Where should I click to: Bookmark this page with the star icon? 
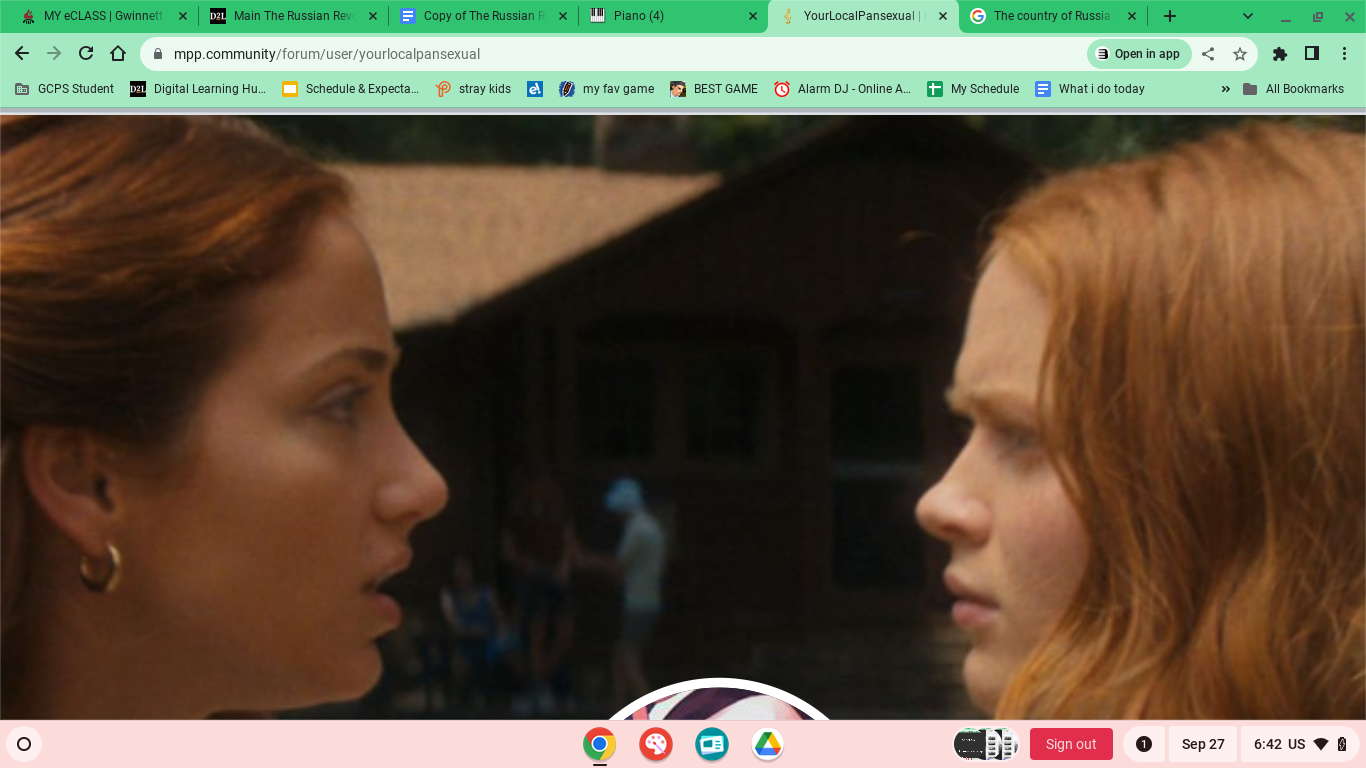point(1240,54)
